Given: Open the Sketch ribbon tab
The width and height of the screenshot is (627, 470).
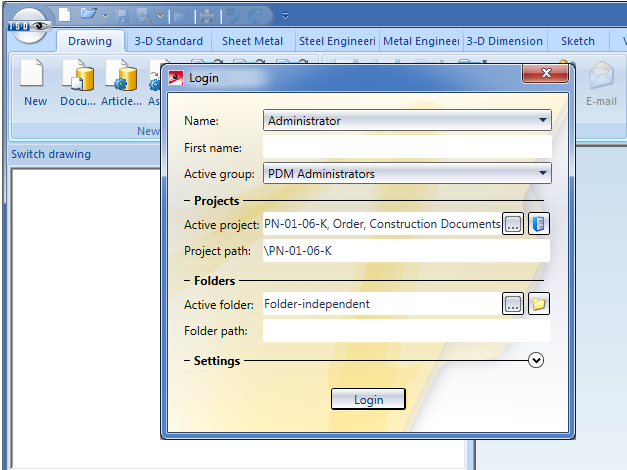Looking at the screenshot, I should tap(580, 41).
